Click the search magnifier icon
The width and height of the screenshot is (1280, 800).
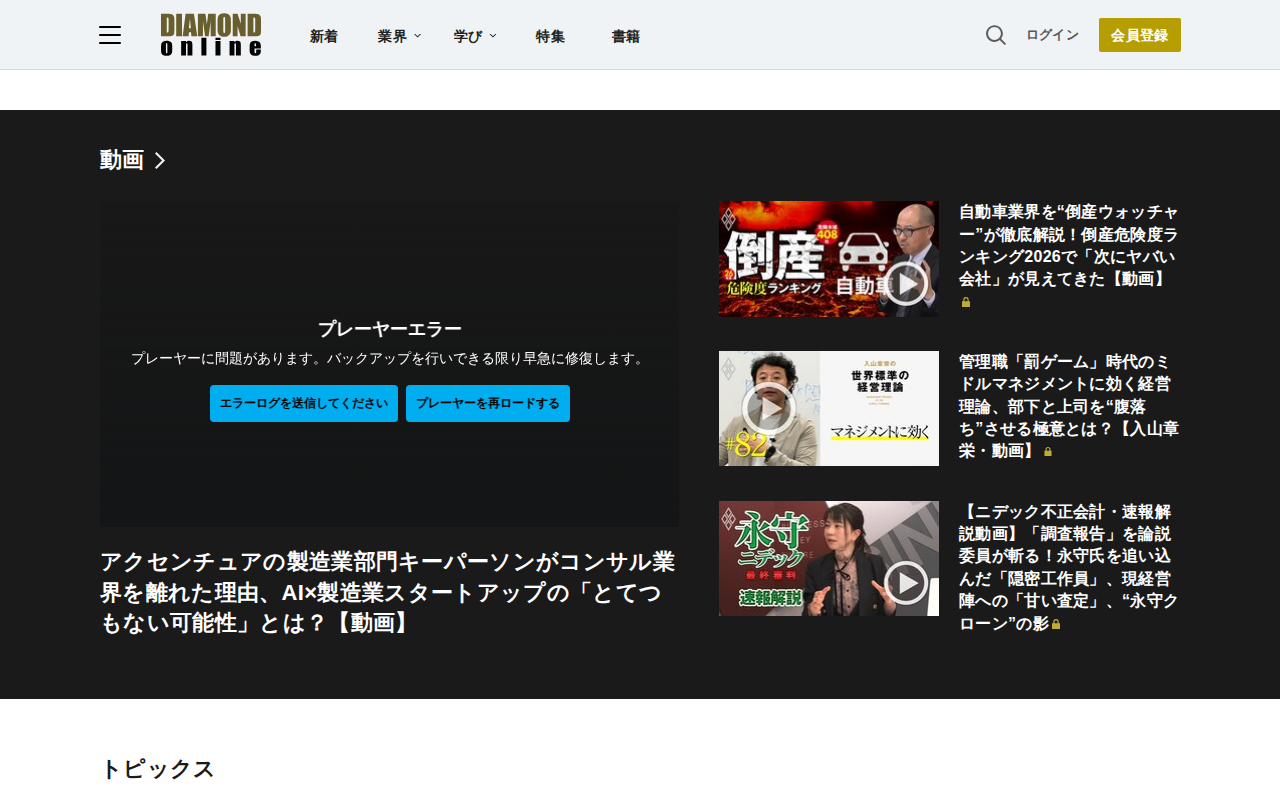(995, 35)
